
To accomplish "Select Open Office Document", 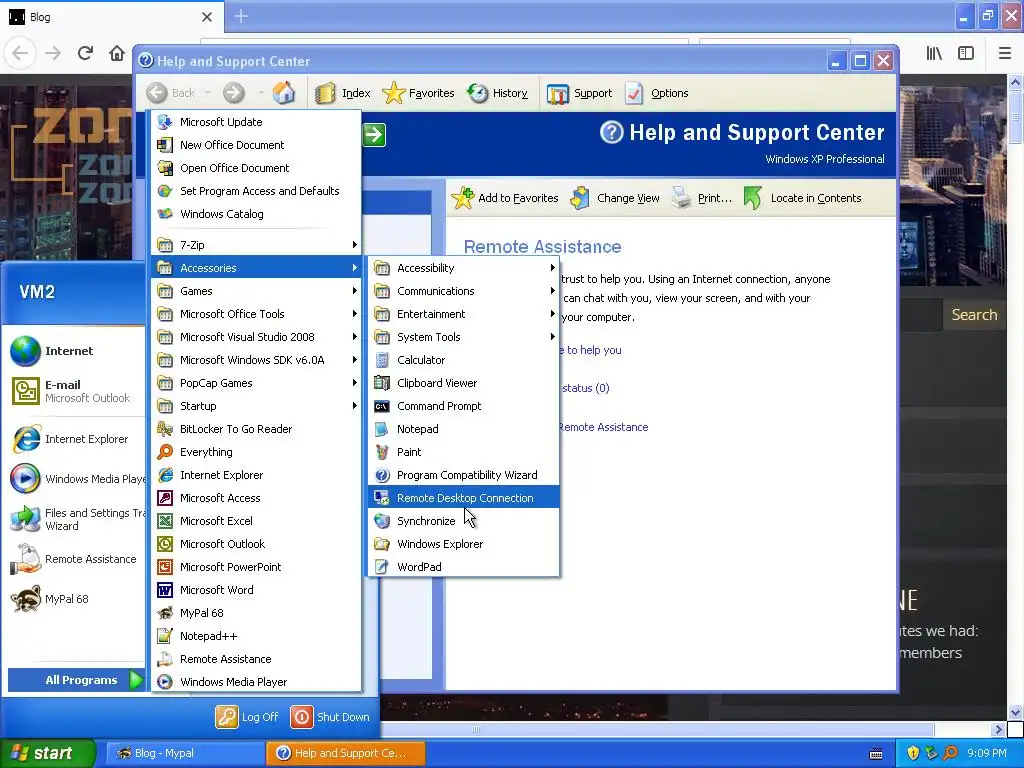I will (x=257, y=168).
